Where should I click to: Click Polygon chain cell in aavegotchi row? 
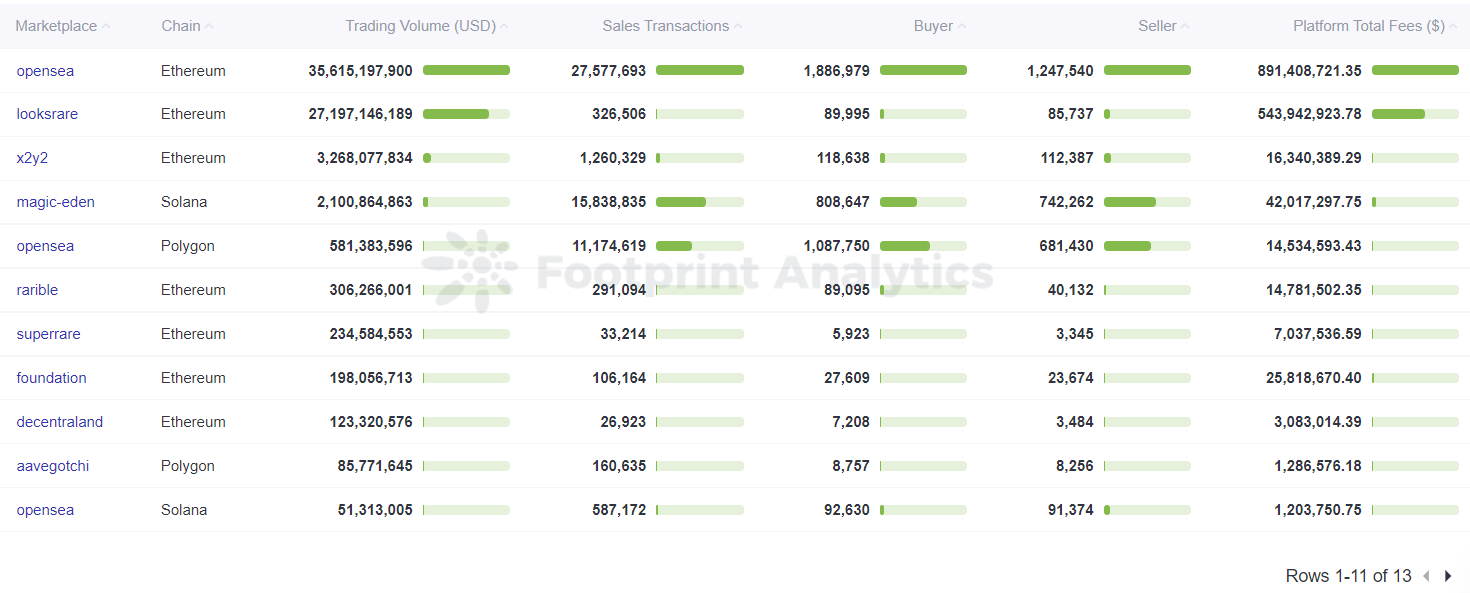pos(188,466)
